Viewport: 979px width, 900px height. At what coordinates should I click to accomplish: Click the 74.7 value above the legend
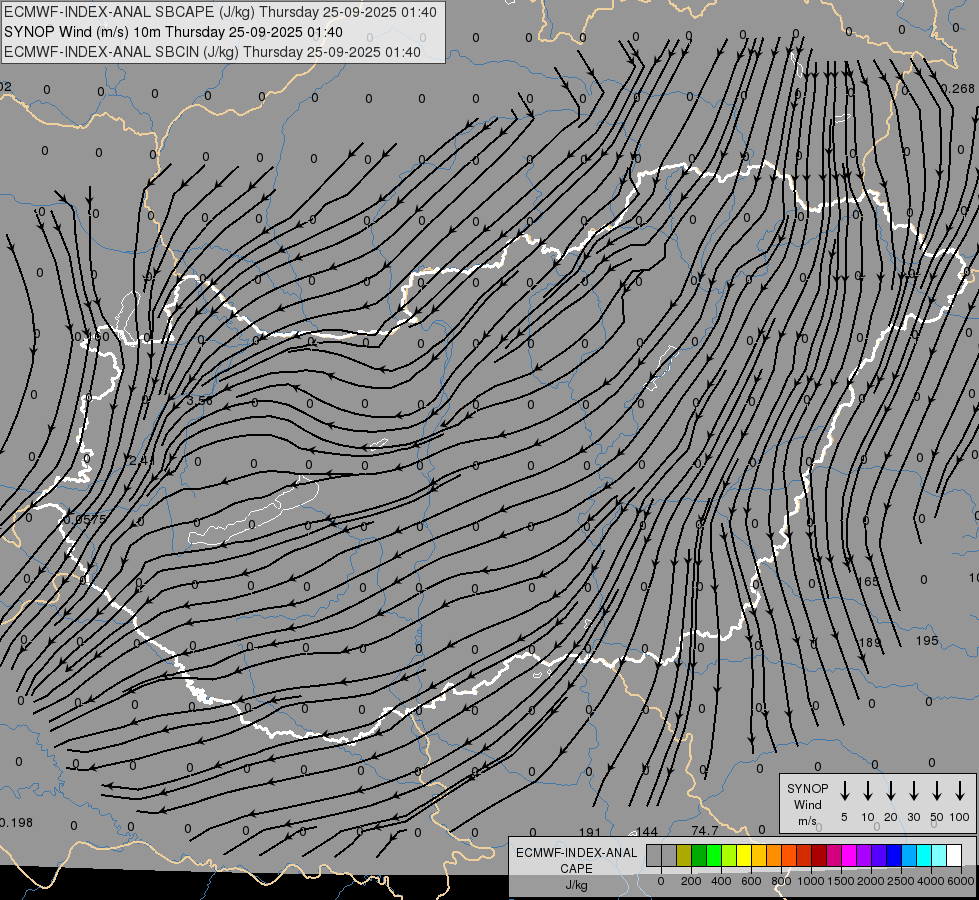(705, 831)
